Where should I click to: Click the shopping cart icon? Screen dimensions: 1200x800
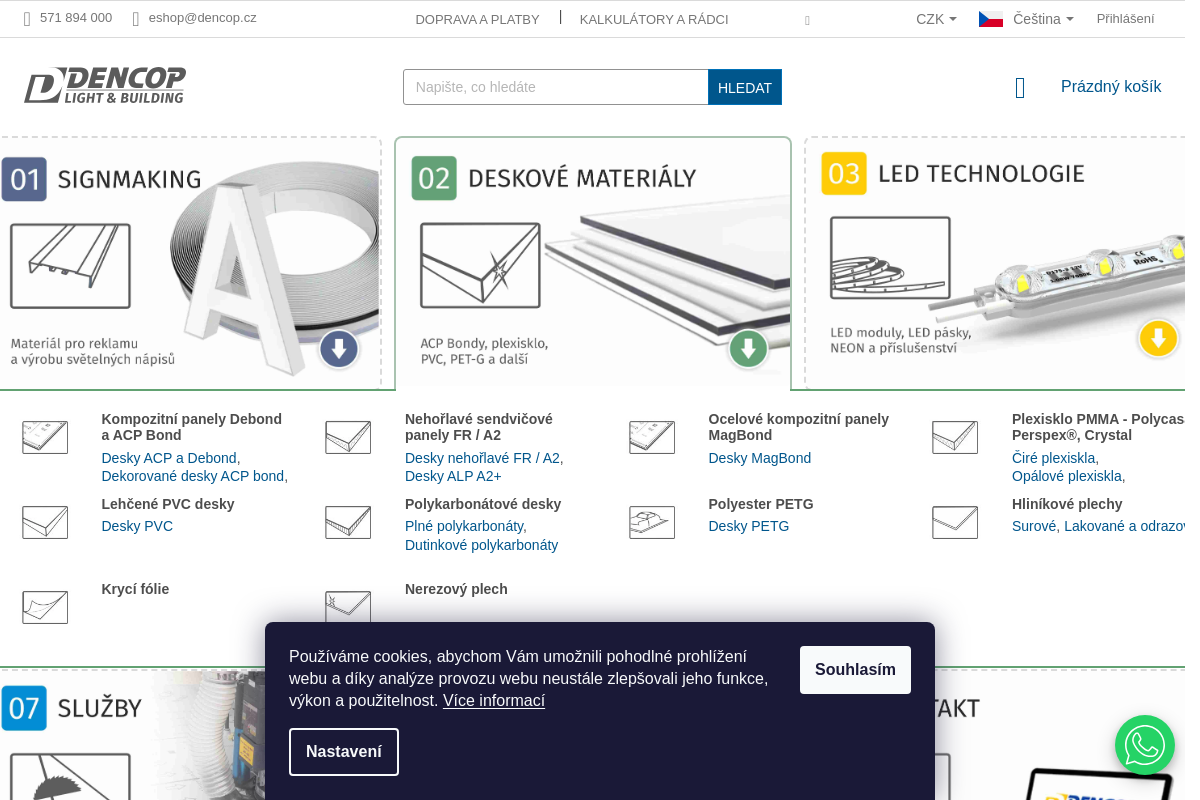(1020, 88)
